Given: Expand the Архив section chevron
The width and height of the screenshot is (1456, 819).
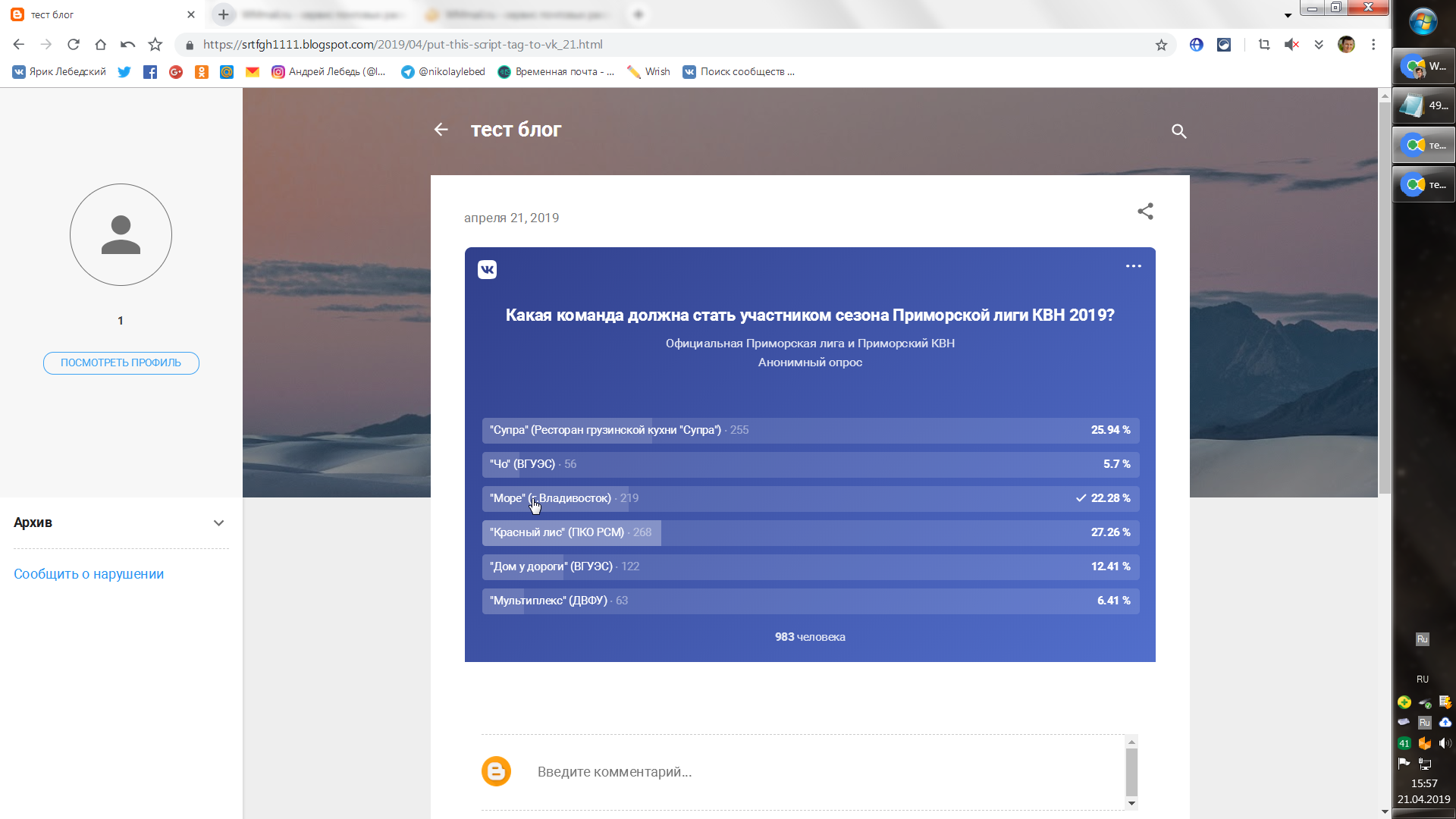Looking at the screenshot, I should [x=218, y=523].
